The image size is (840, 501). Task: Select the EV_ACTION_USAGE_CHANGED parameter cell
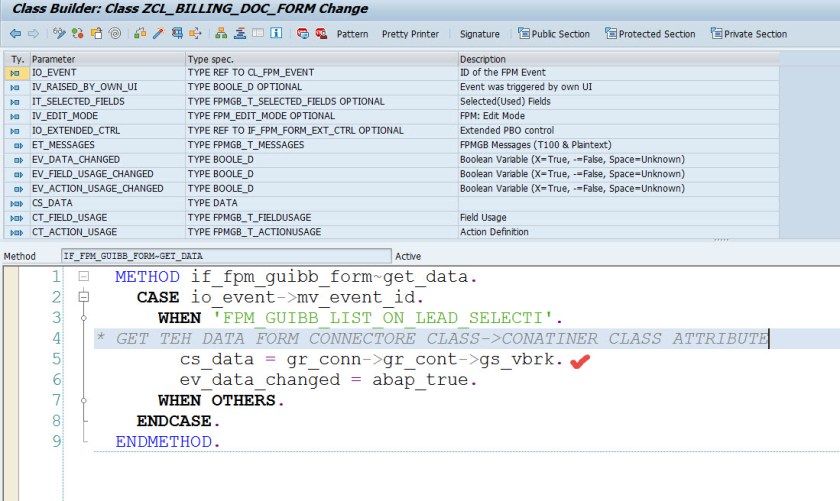(108, 189)
